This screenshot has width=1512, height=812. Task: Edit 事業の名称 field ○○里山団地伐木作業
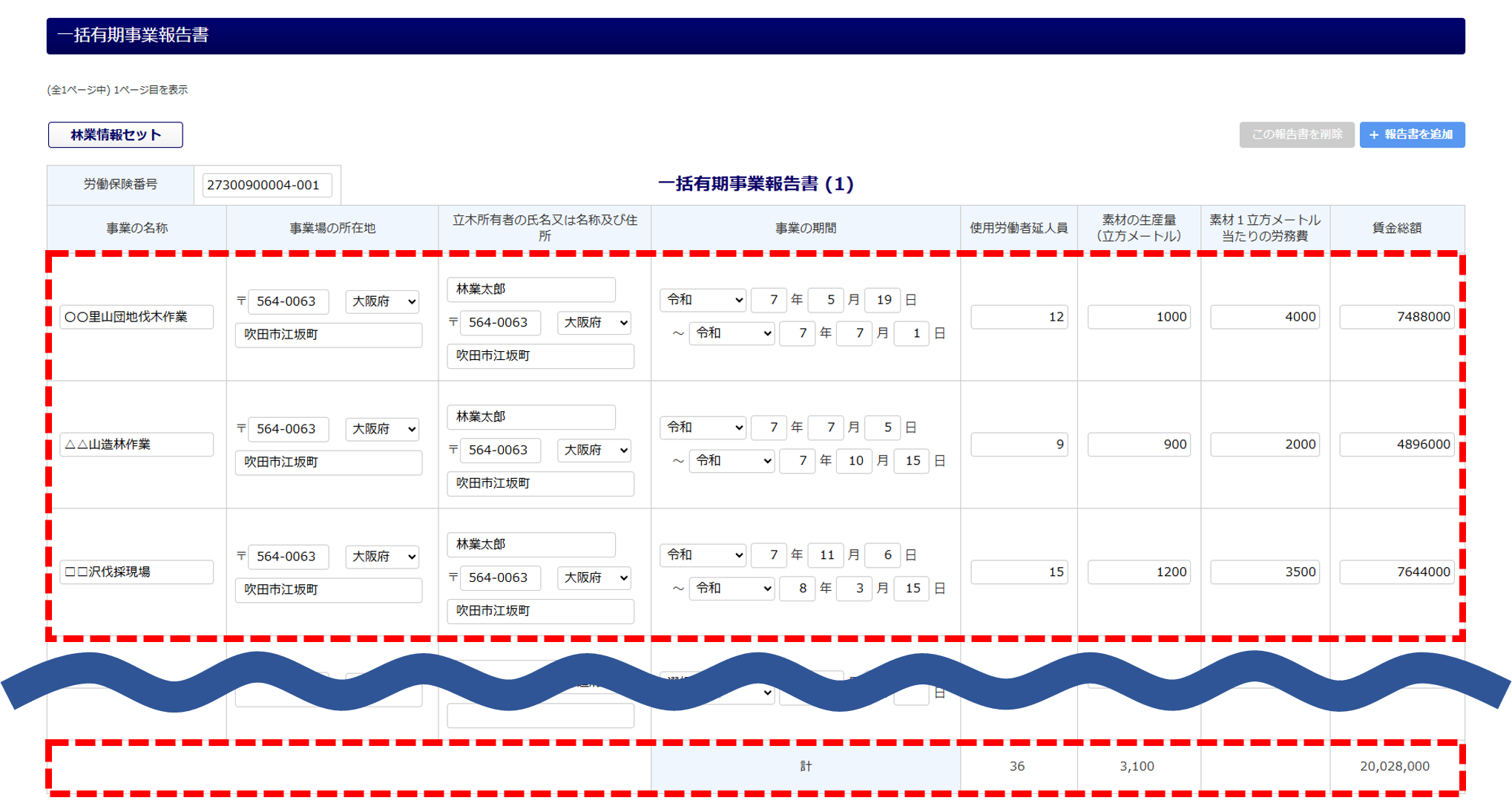pyautogui.click(x=137, y=317)
